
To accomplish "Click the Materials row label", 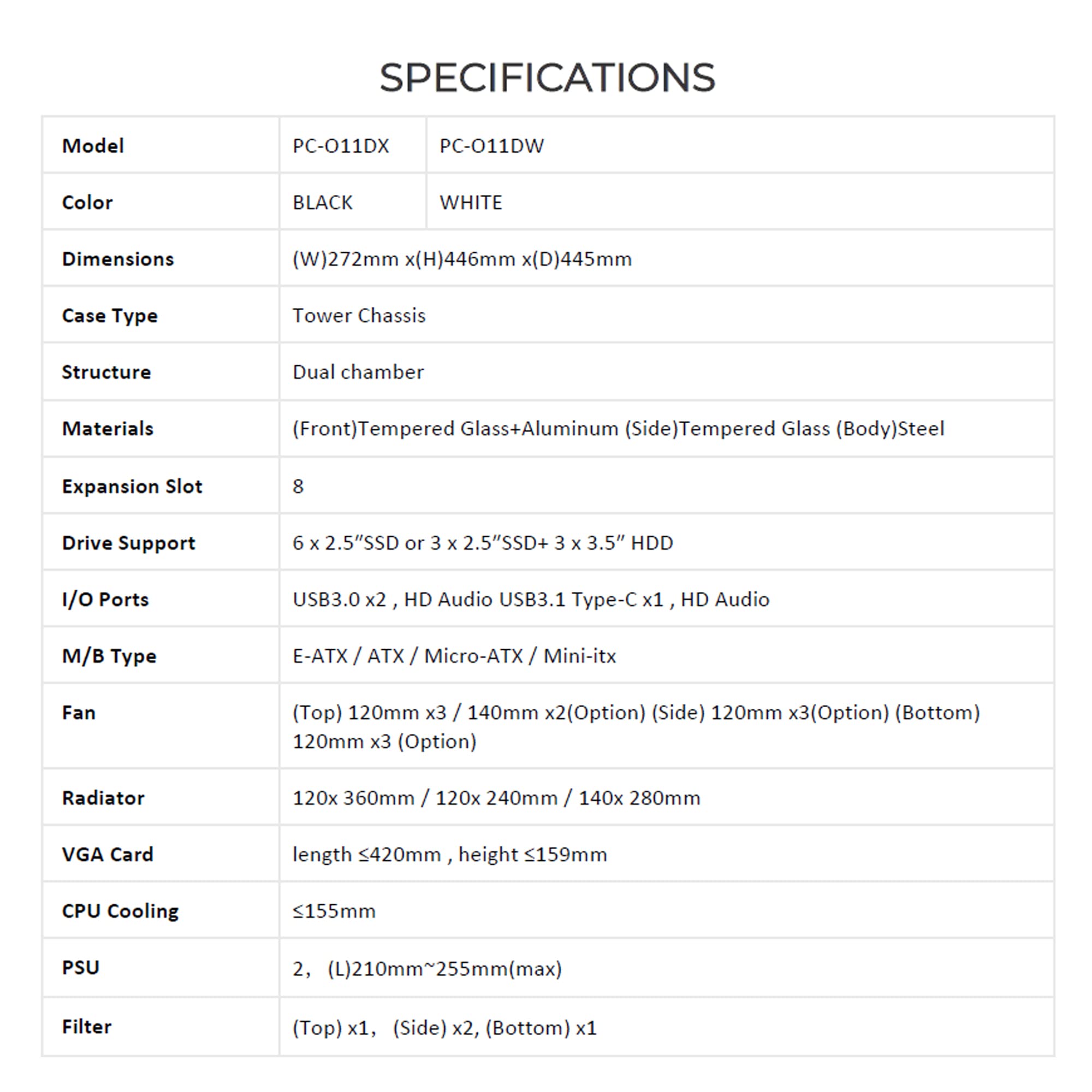I will pyautogui.click(x=108, y=429).
